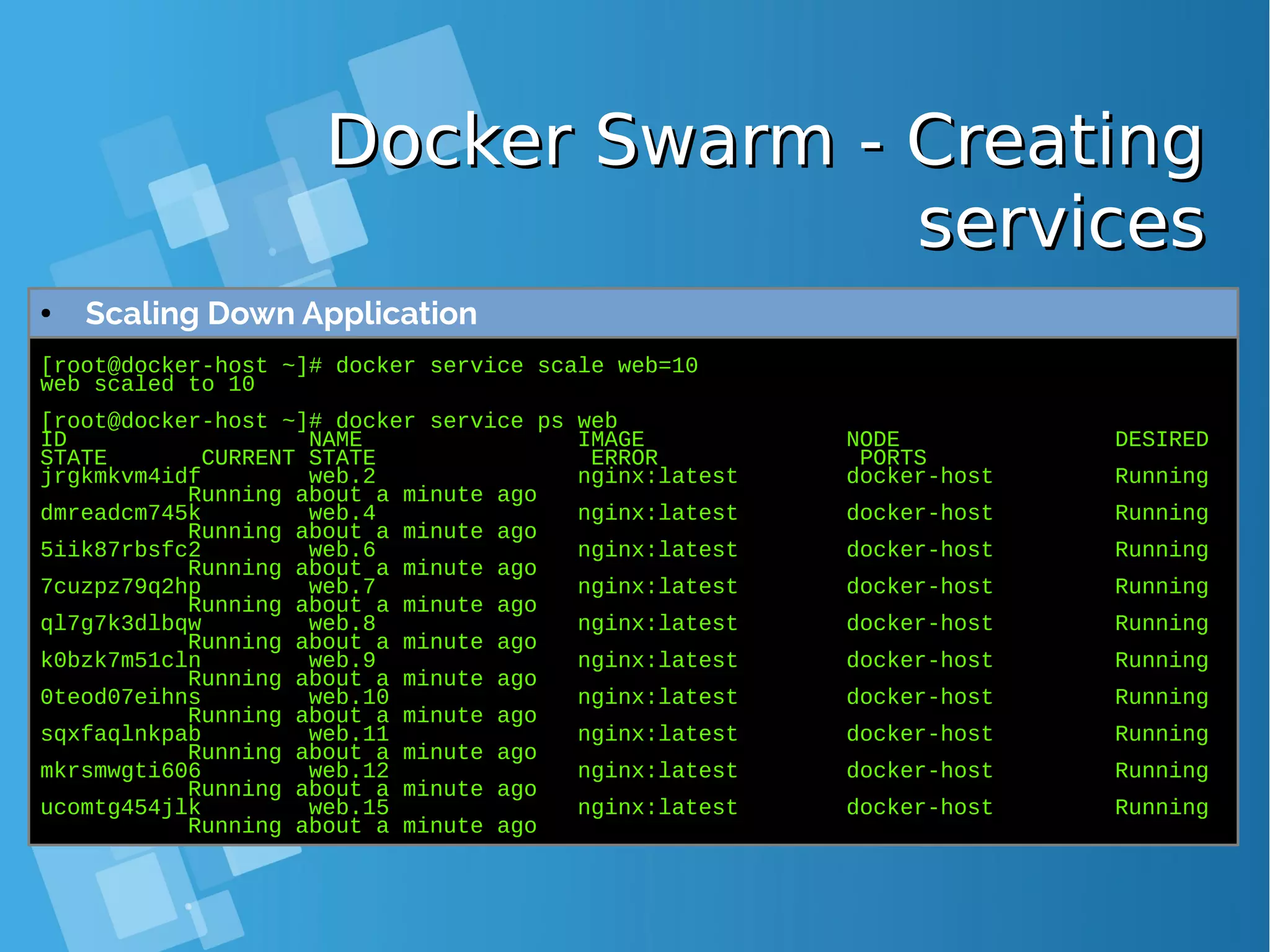
Task: Click task ID 'ql7g7k3dlbqw'
Action: click(120, 623)
